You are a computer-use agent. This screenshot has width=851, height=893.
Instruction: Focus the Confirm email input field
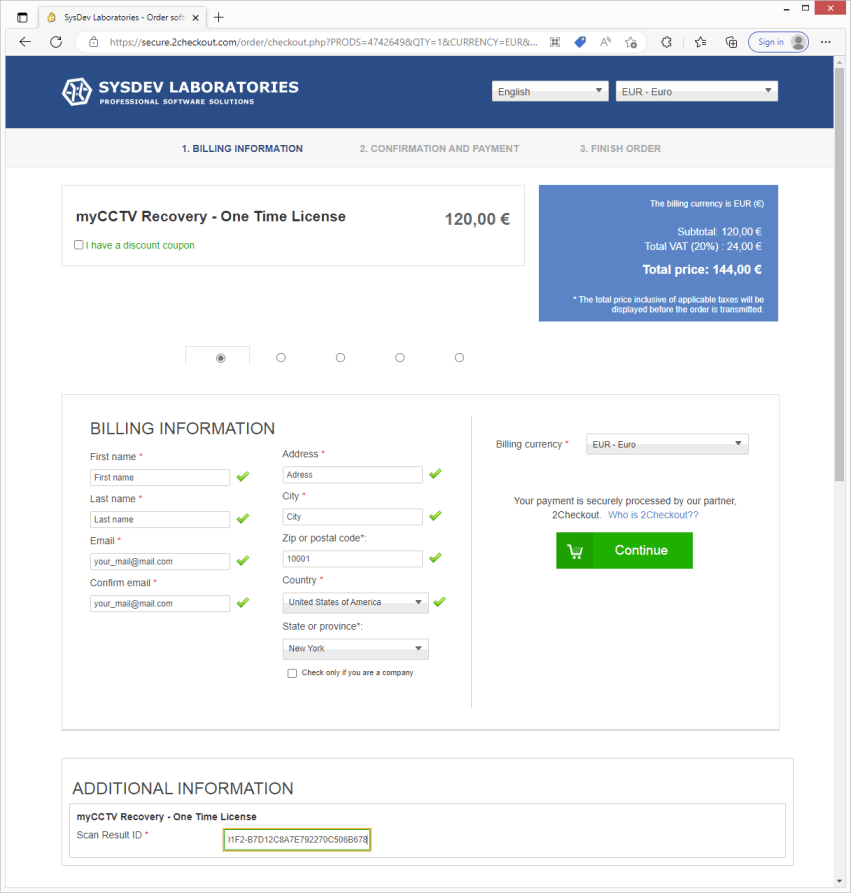point(160,604)
